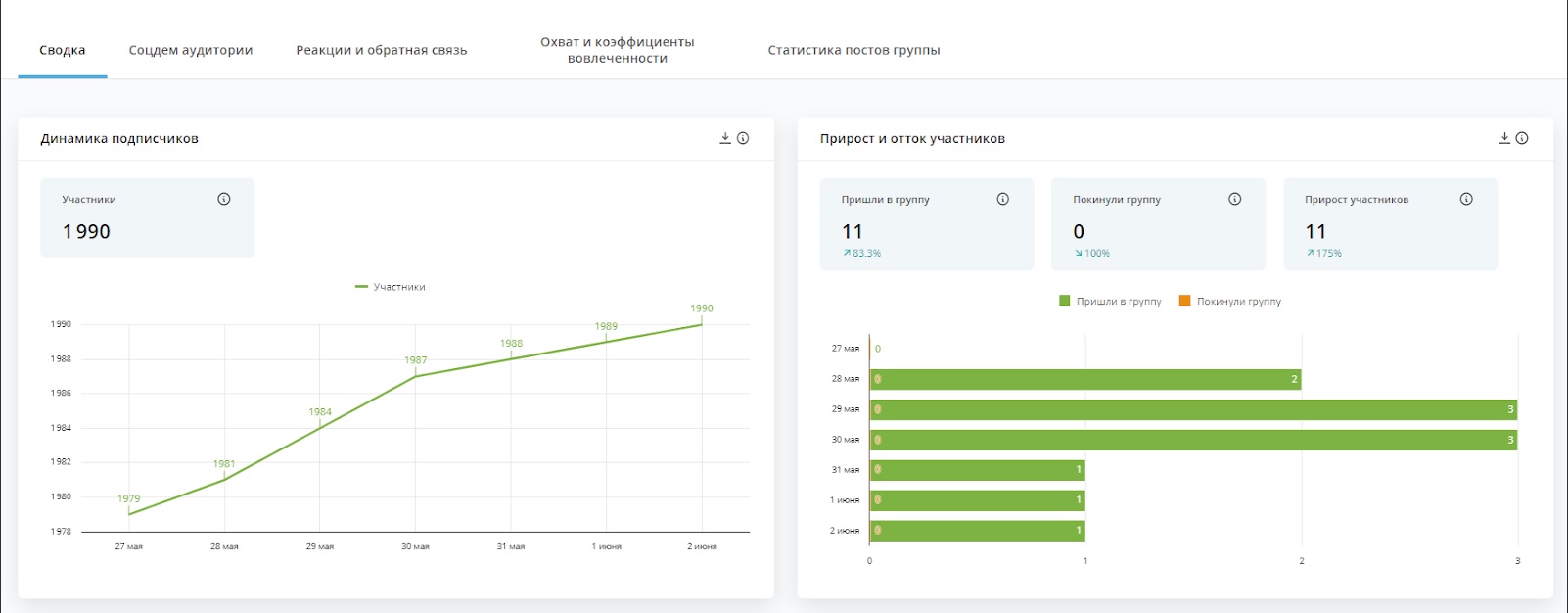The image size is (1568, 613).
Task: Click info icon on Участники card
Action: 224,199
